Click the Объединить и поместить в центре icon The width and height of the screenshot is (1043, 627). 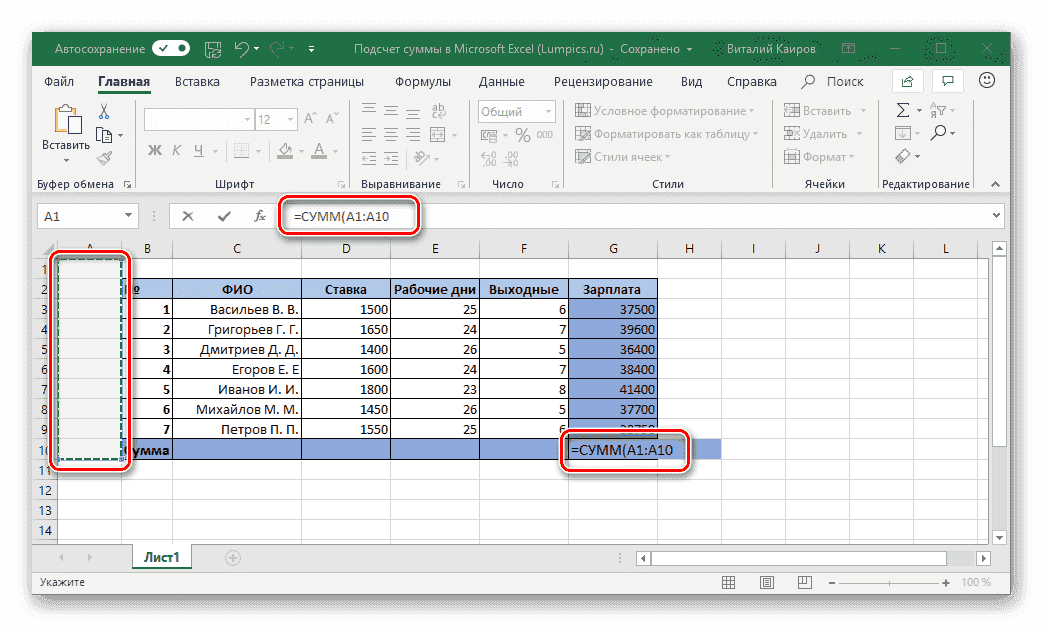coord(438,136)
